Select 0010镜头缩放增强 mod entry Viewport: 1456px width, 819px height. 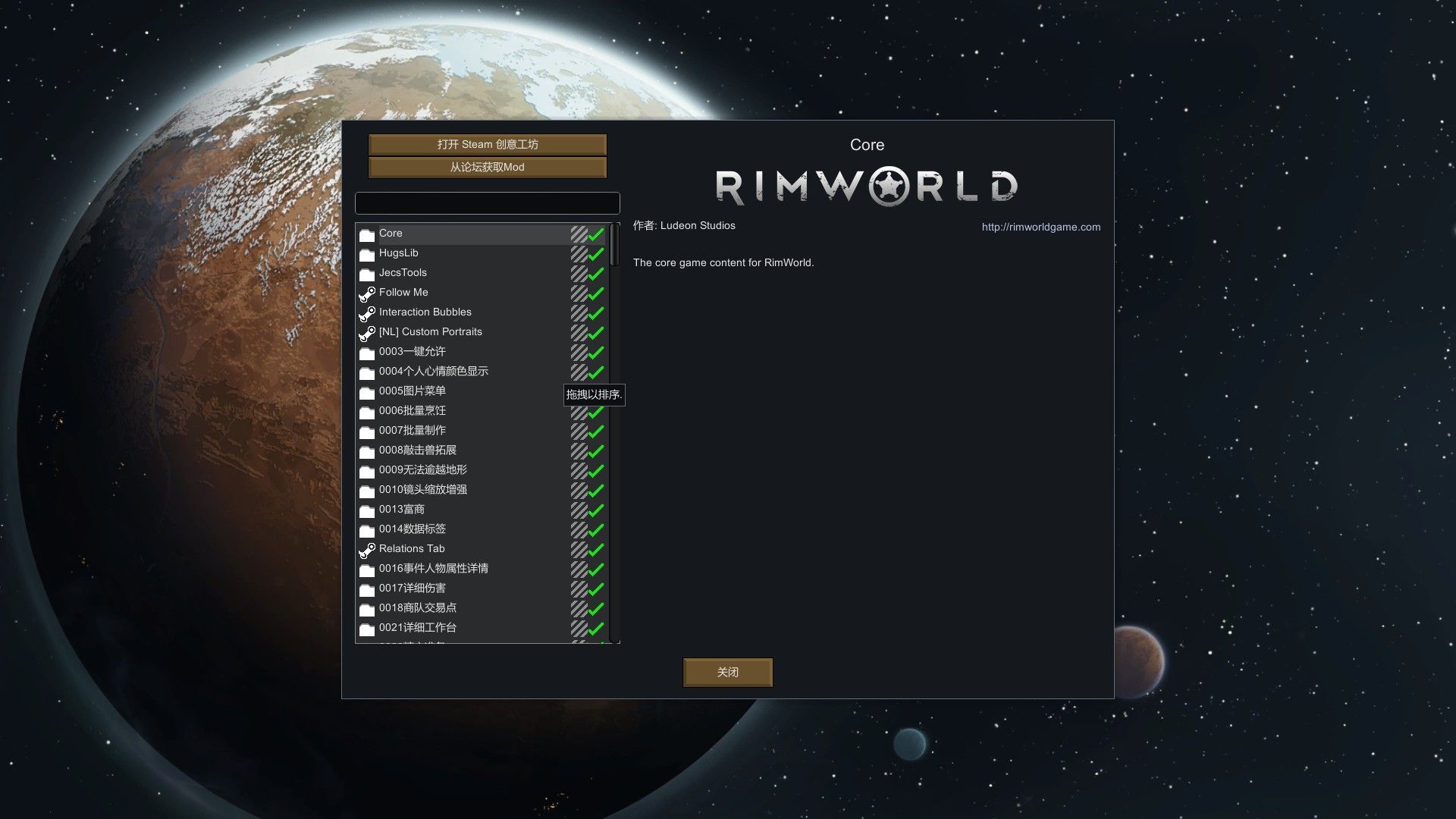tap(482, 491)
